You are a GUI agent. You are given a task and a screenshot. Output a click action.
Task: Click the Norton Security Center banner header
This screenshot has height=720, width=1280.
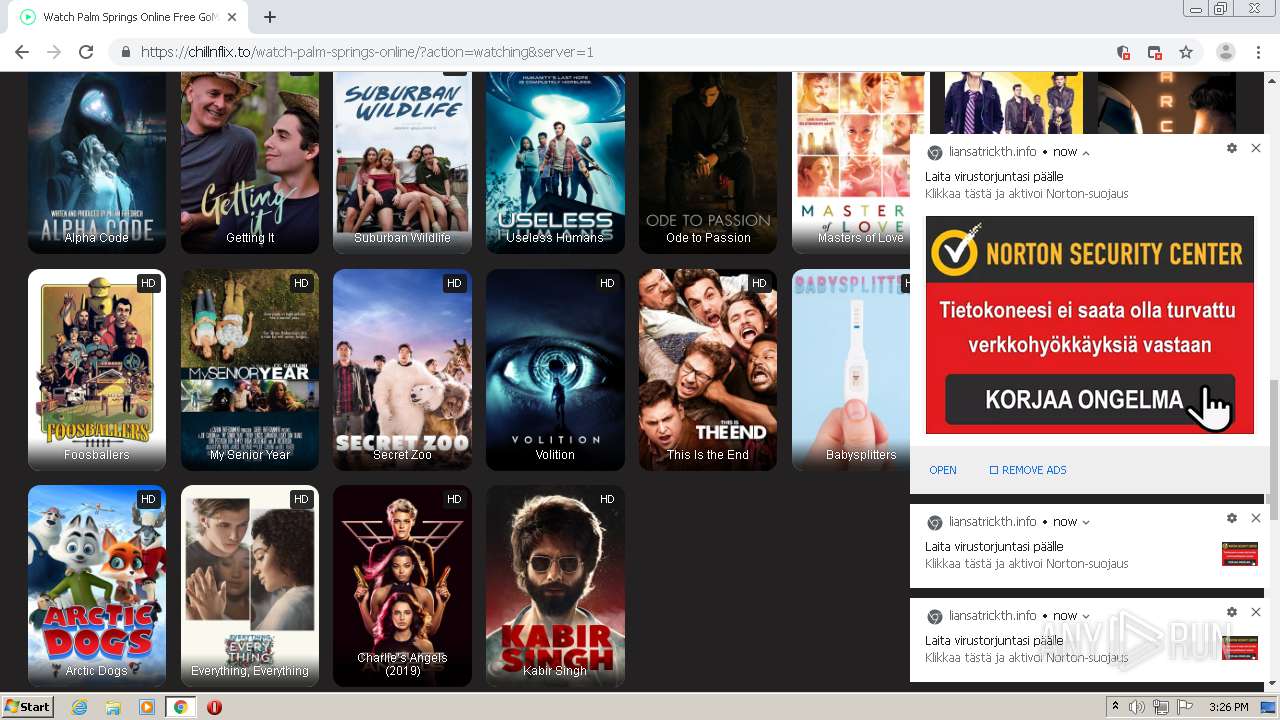point(1090,252)
